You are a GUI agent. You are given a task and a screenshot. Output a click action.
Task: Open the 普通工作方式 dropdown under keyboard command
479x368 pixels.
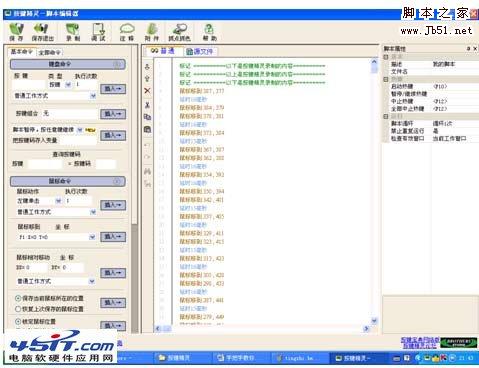[x=93, y=96]
